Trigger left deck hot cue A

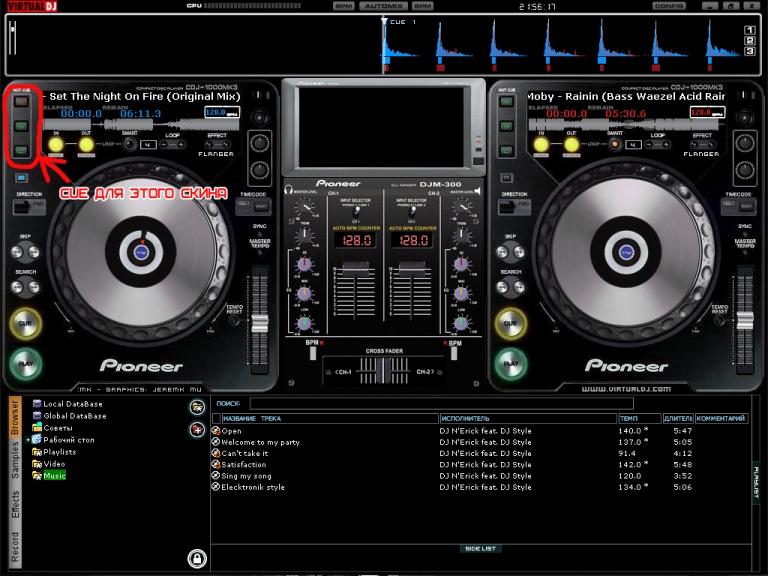pos(21,101)
